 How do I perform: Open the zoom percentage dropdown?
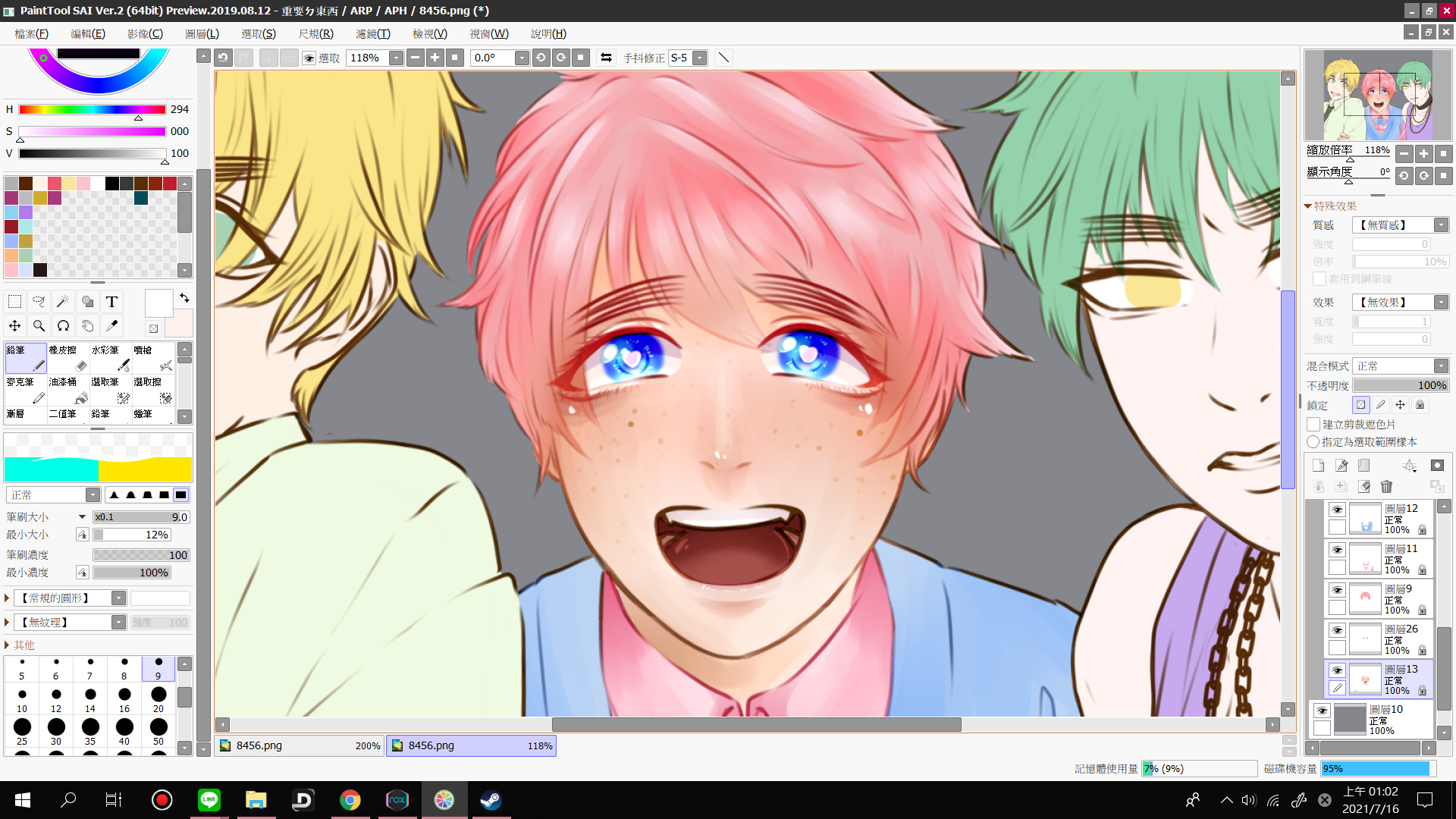tap(396, 58)
